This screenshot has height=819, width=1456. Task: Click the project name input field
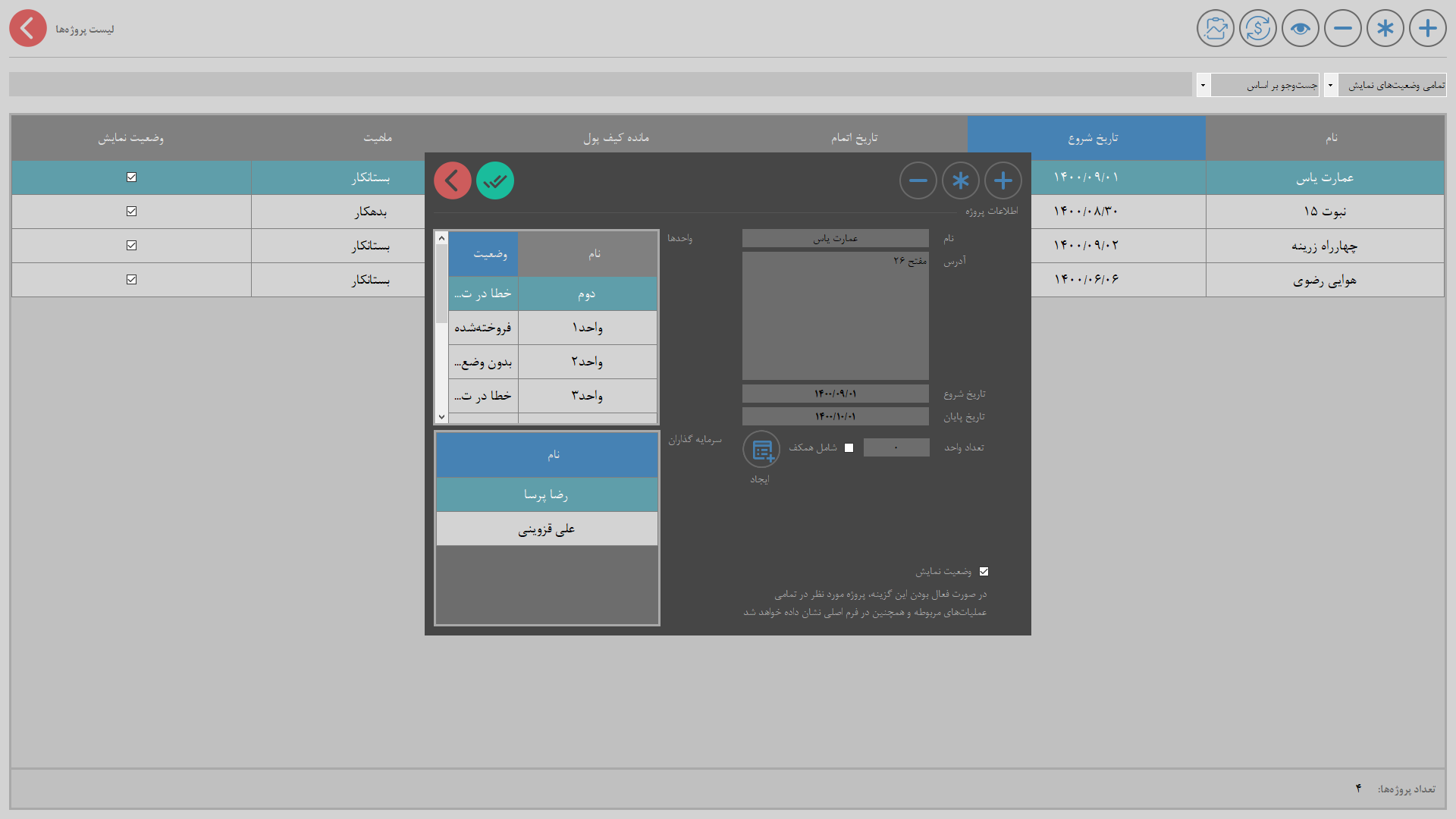click(835, 239)
